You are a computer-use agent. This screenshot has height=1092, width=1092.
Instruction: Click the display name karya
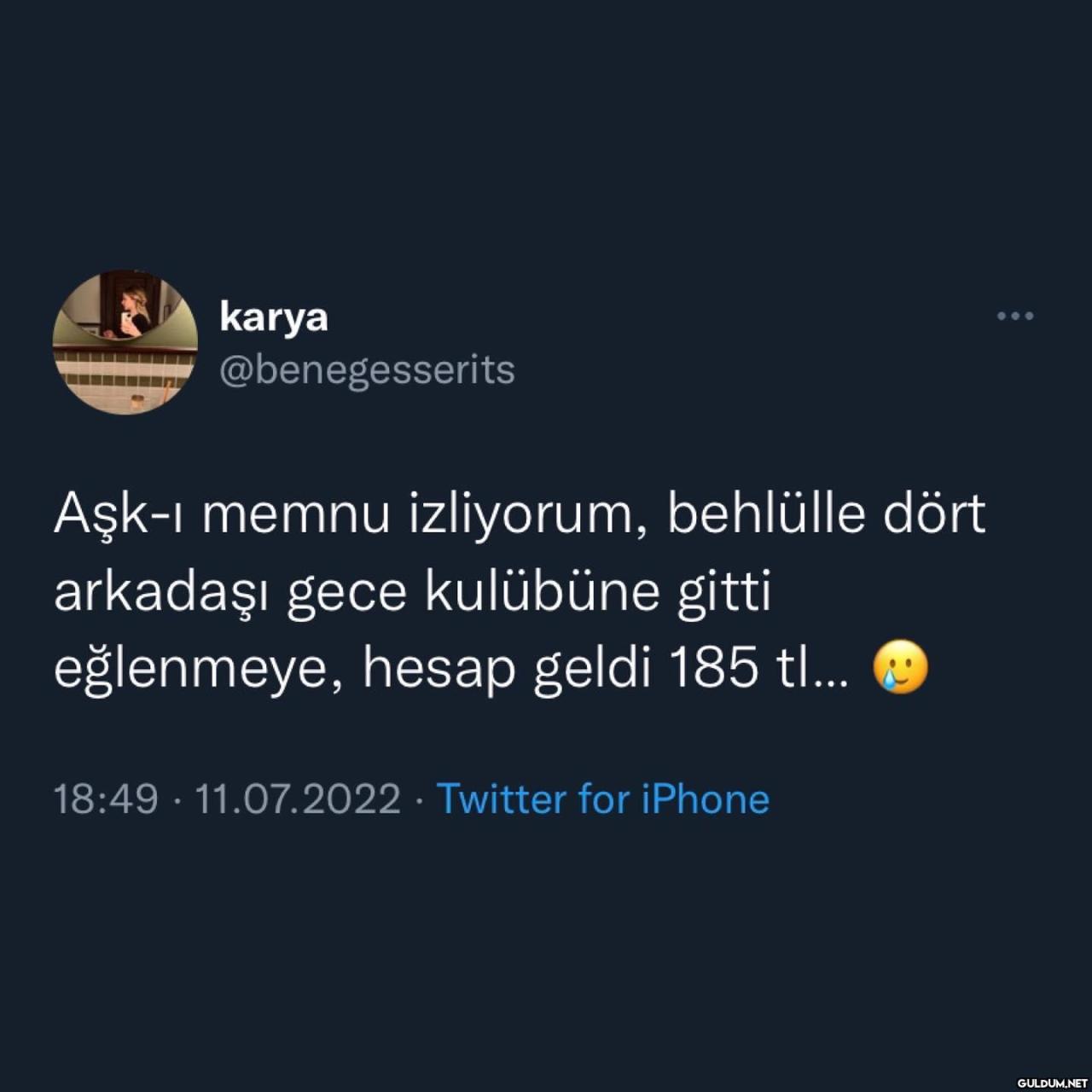point(273,317)
